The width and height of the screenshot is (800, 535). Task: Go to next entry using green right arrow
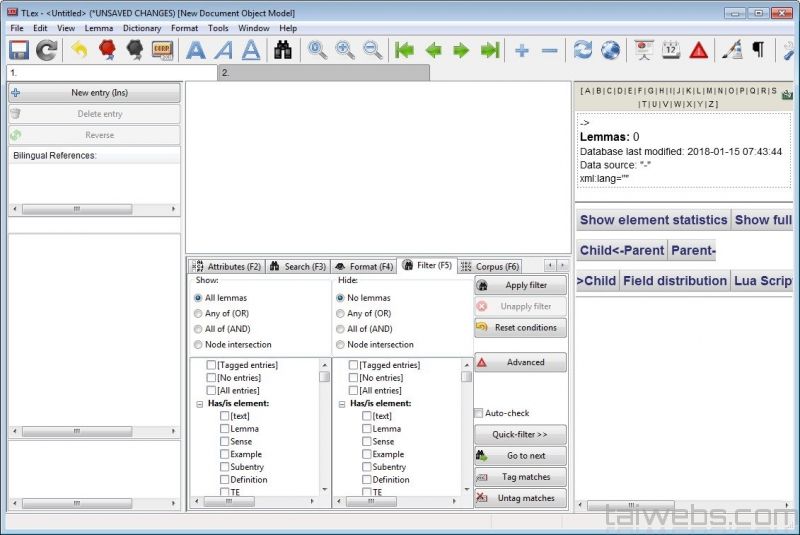click(461, 50)
